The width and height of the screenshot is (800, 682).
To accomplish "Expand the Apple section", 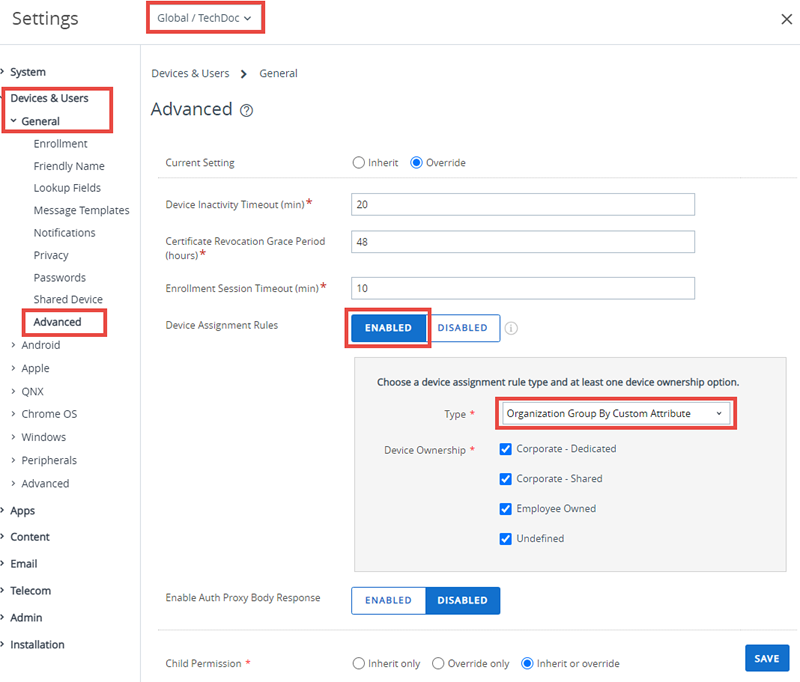I will click(x=35, y=368).
